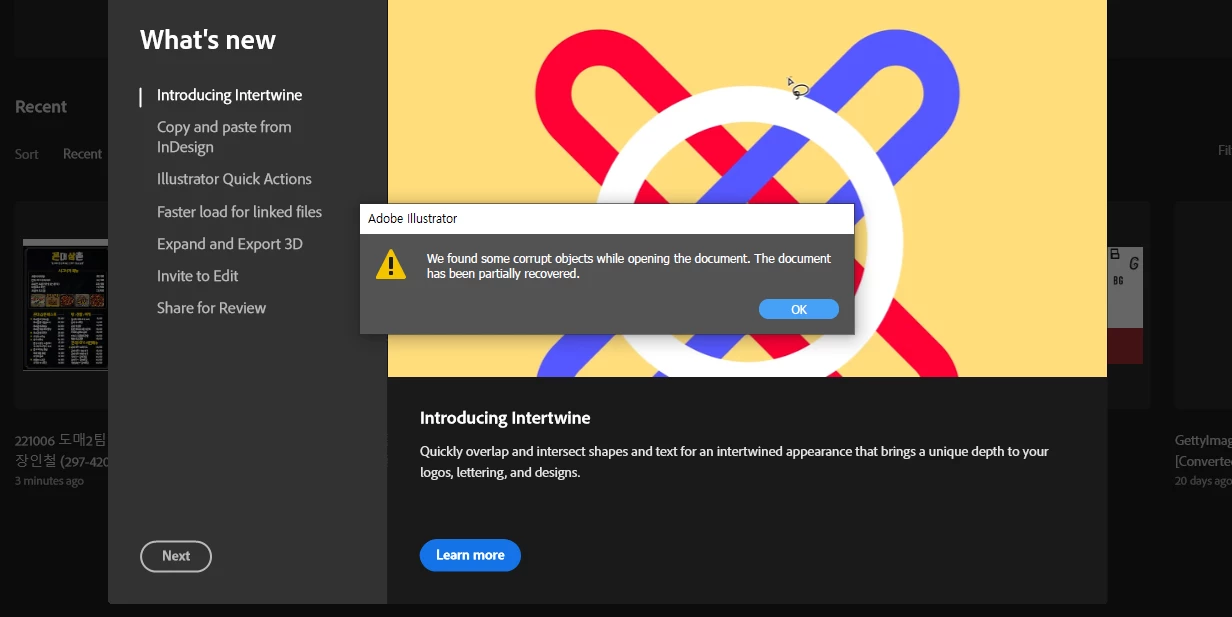Click the Sort label in Recent section
Viewport: 1232px width, 617px height.
27,154
